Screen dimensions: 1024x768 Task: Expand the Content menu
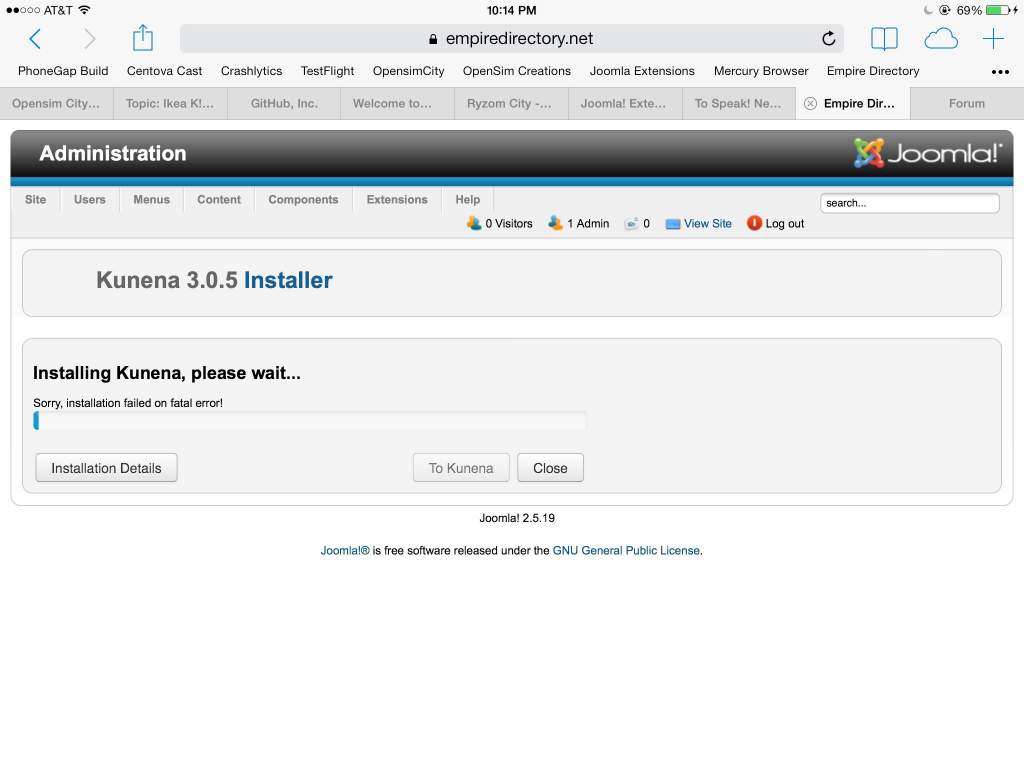(x=218, y=199)
